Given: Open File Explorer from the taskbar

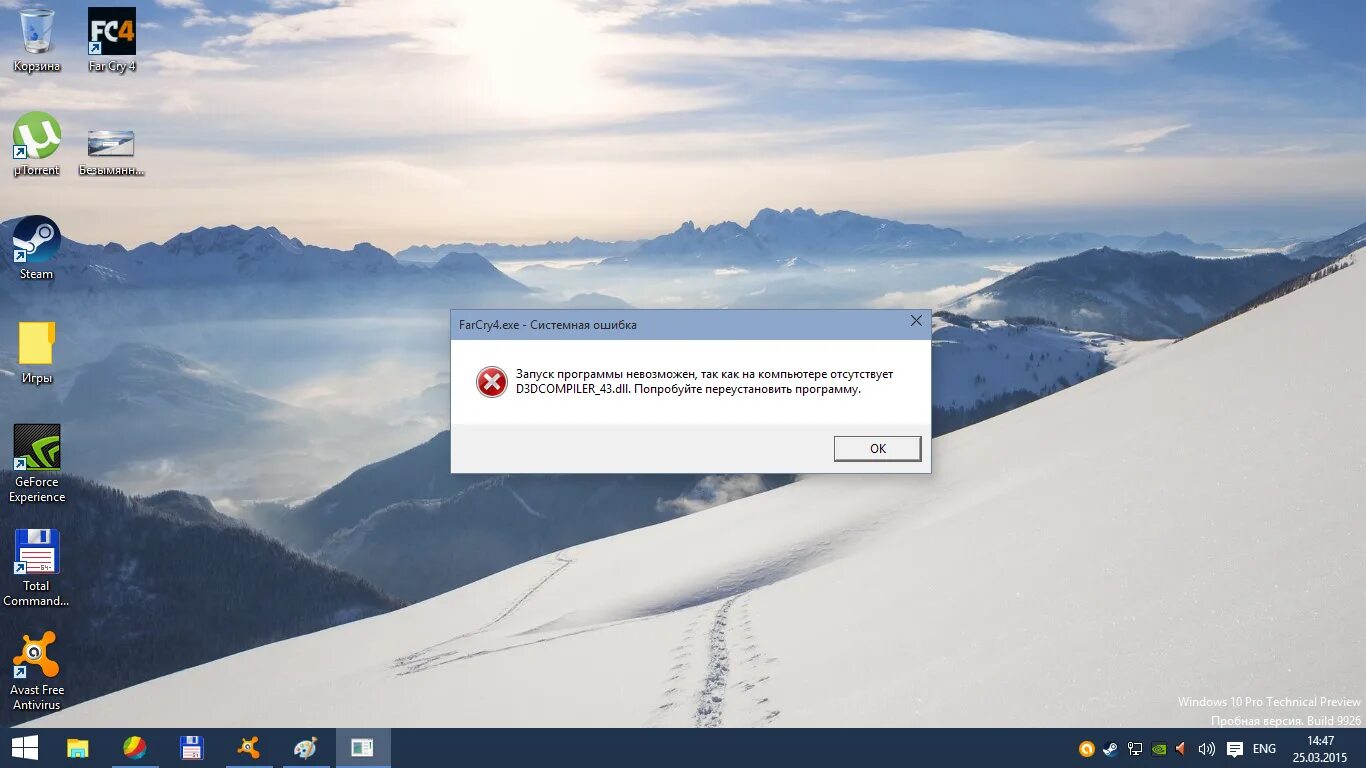Looking at the screenshot, I should click(x=77, y=748).
